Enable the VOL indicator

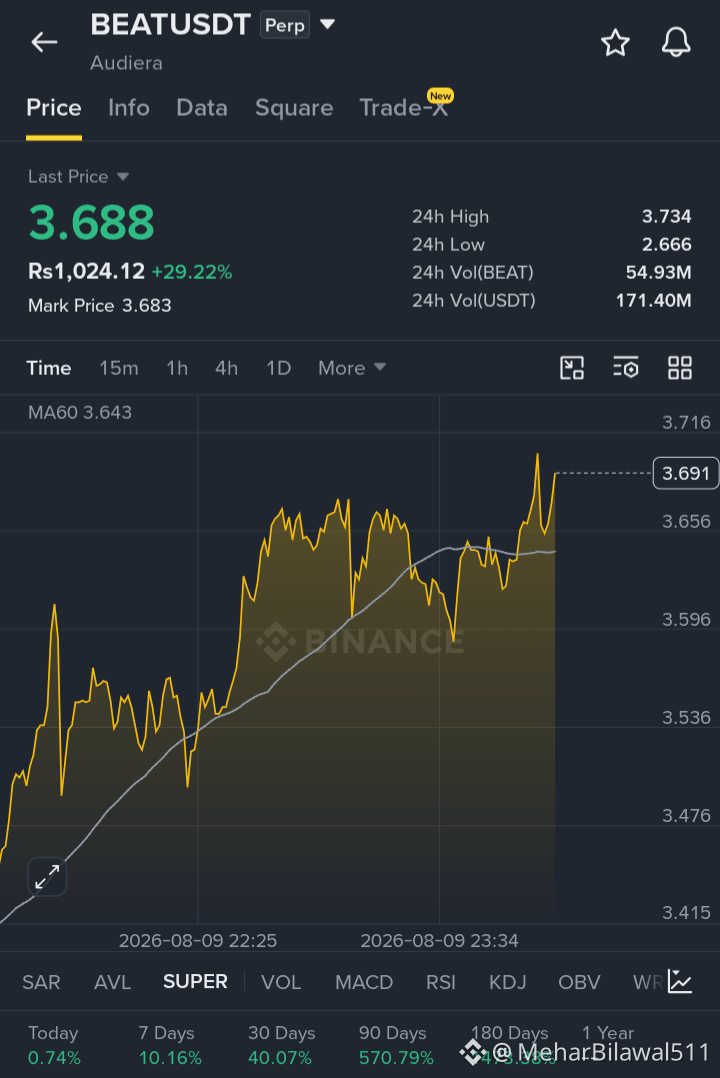pos(281,982)
